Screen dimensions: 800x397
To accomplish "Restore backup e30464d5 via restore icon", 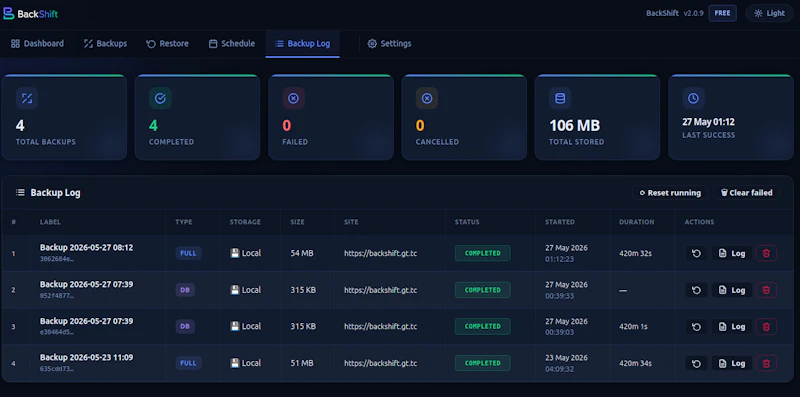I will [x=696, y=327].
